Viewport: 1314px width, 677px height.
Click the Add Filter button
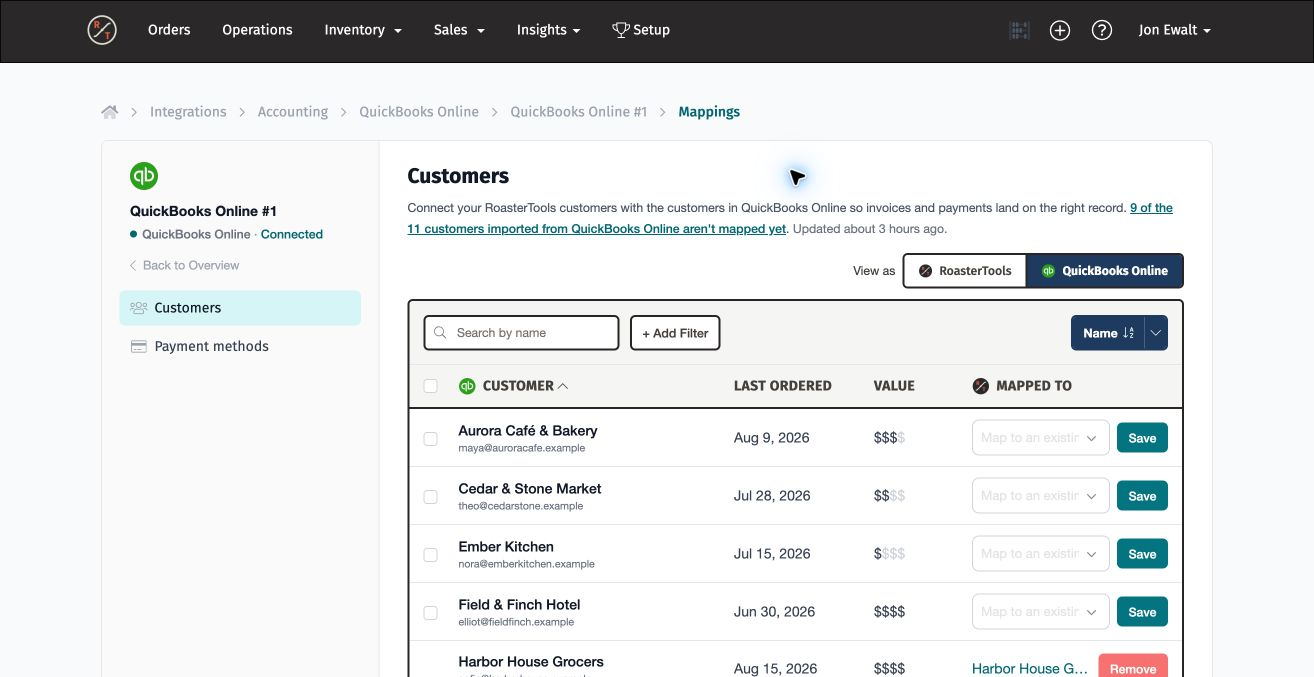click(675, 333)
